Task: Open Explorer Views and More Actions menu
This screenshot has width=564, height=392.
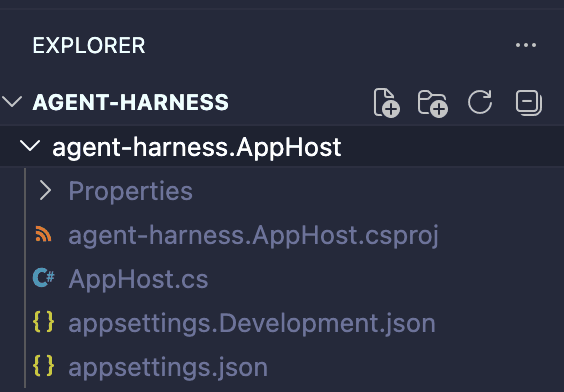Action: coord(526,45)
